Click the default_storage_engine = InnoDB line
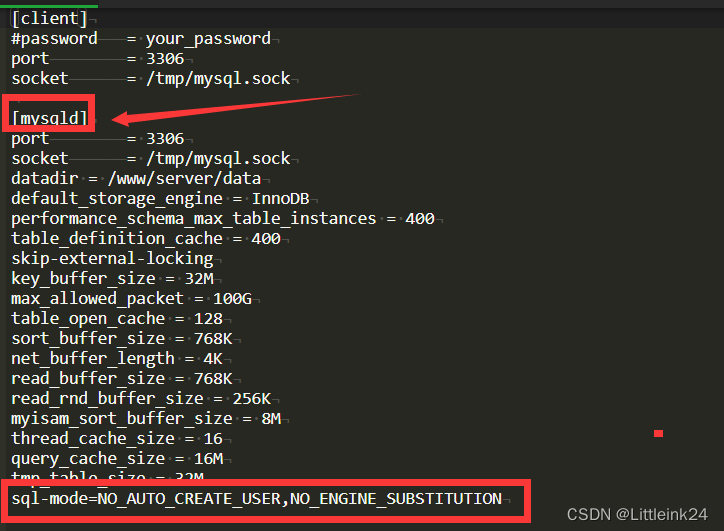The width and height of the screenshot is (724, 531). 160,199
